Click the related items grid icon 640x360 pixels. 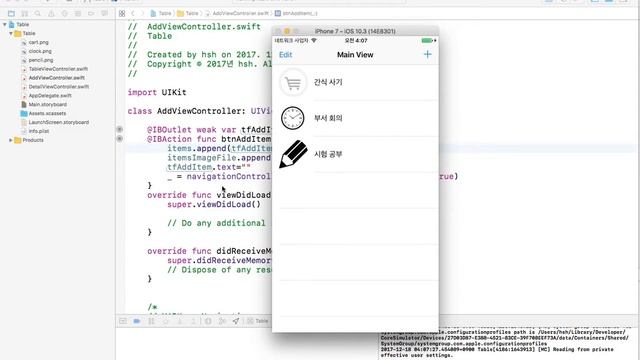pos(122,13)
